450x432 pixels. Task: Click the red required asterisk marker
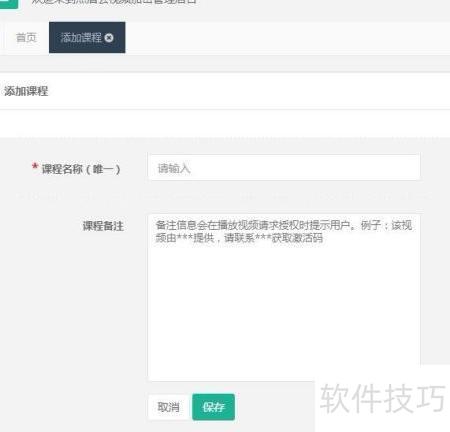pos(35,166)
